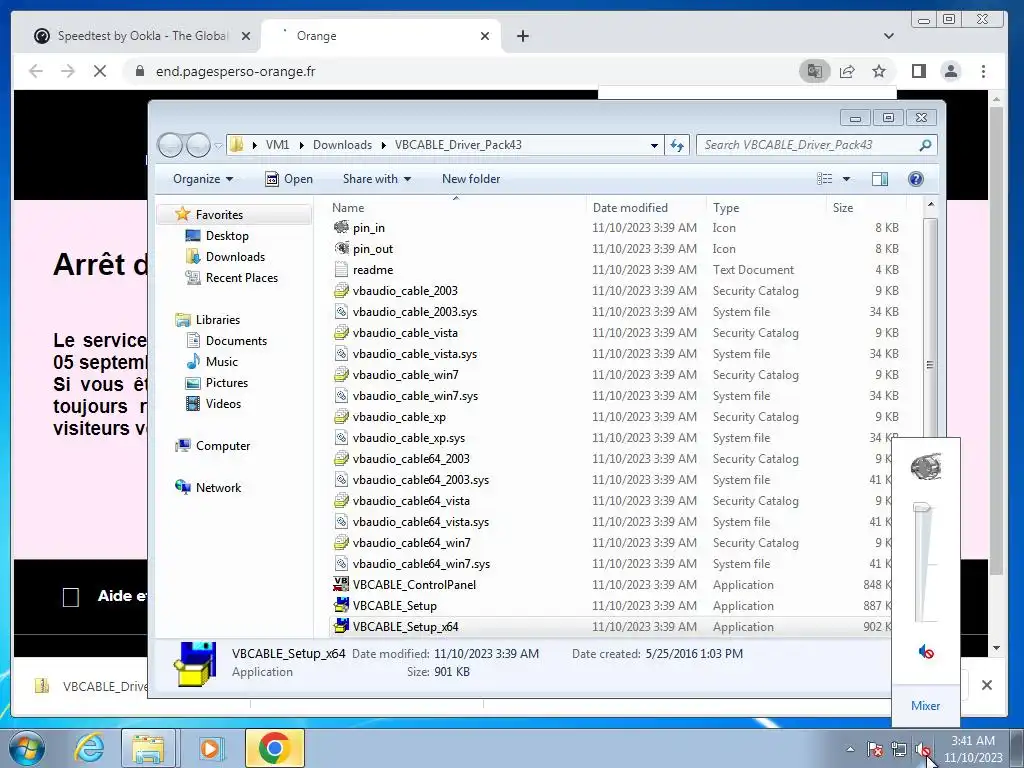Sort by Type column header
The height and width of the screenshot is (768, 1024).
click(765, 208)
